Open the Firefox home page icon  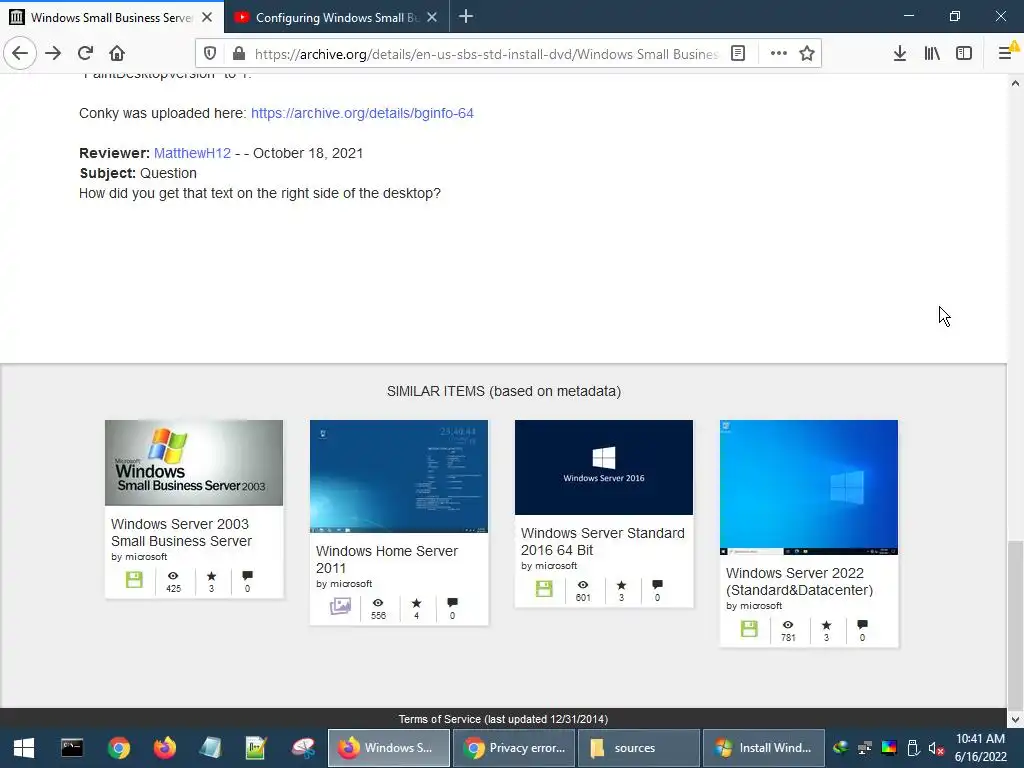117,53
